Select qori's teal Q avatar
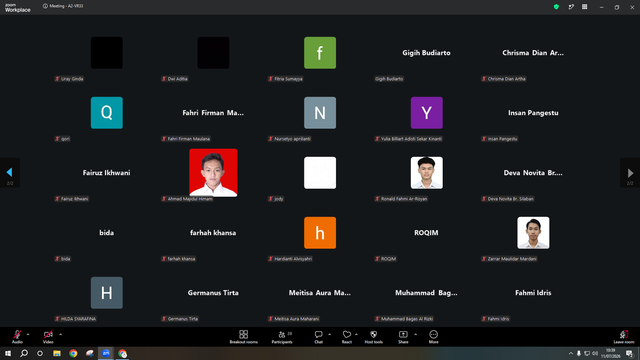This screenshot has width=640, height=360. point(107,113)
